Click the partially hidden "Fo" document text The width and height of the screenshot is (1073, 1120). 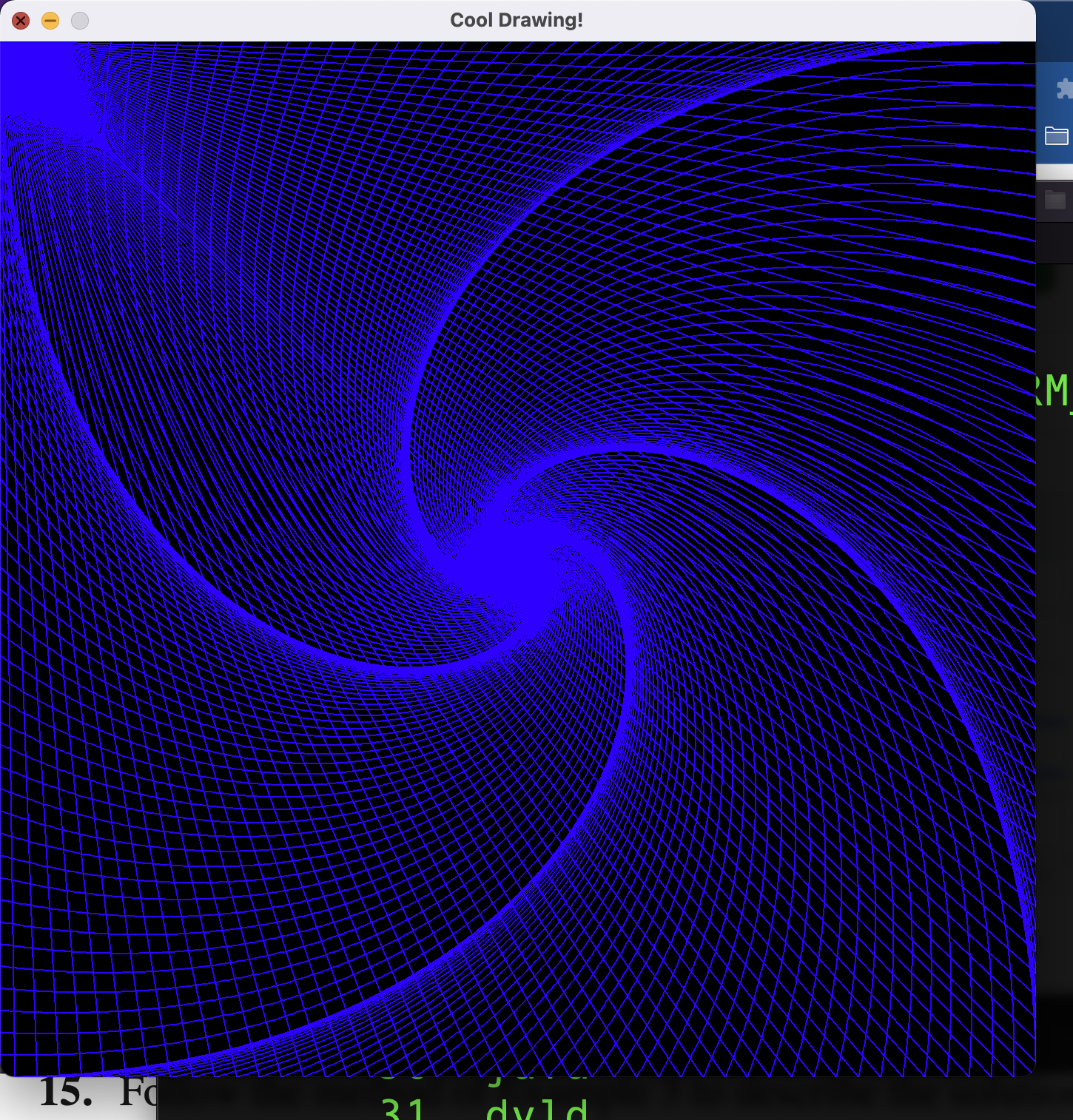138,1093
